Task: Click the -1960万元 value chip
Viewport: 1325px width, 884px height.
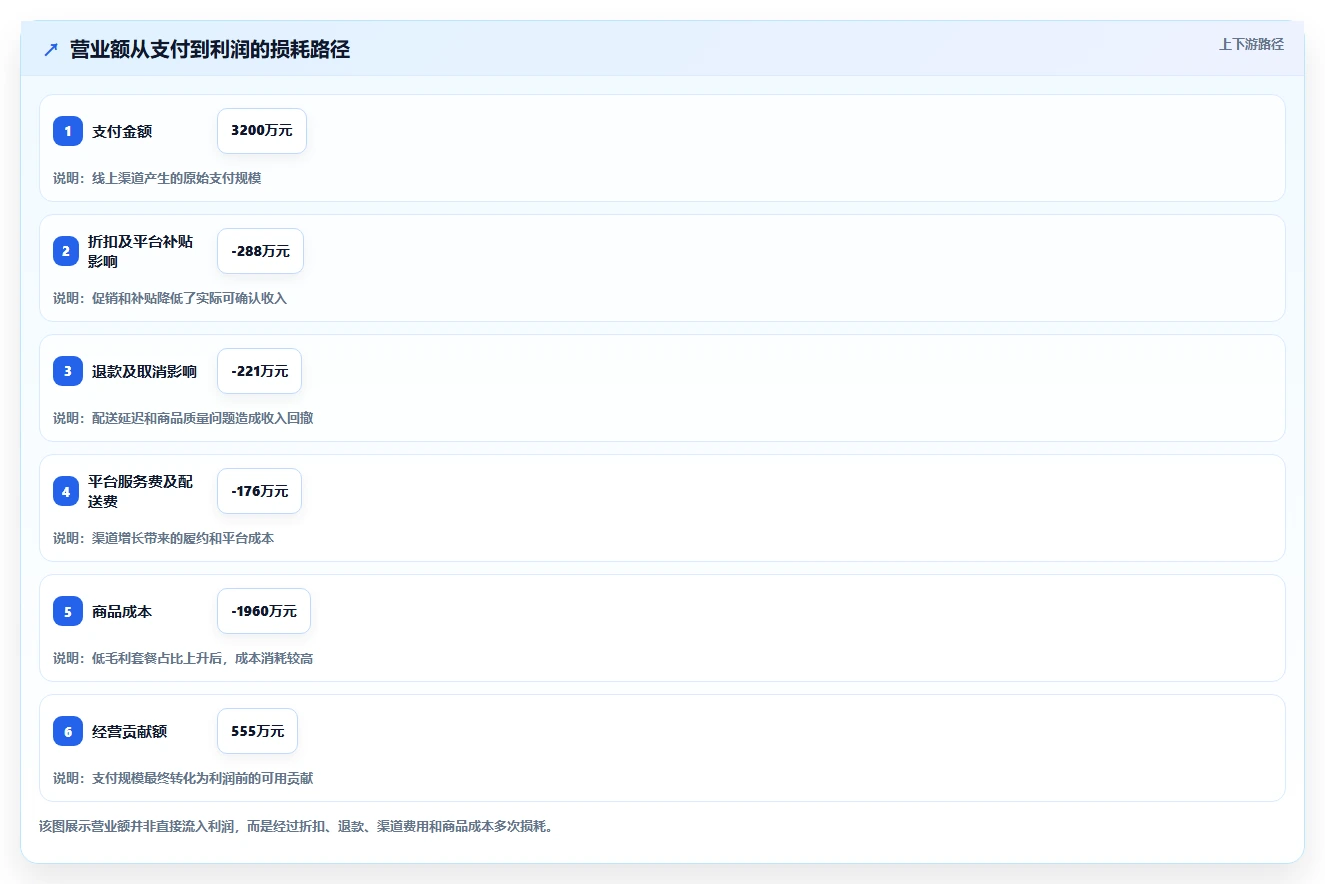Action: click(x=264, y=611)
